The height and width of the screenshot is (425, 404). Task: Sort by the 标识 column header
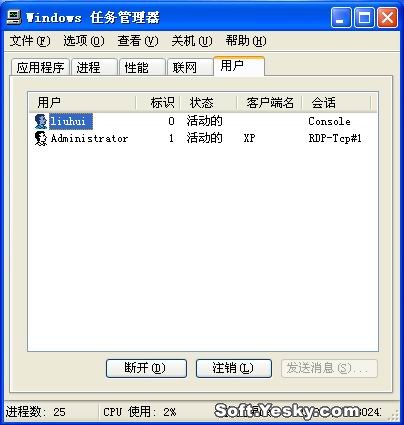point(158,102)
